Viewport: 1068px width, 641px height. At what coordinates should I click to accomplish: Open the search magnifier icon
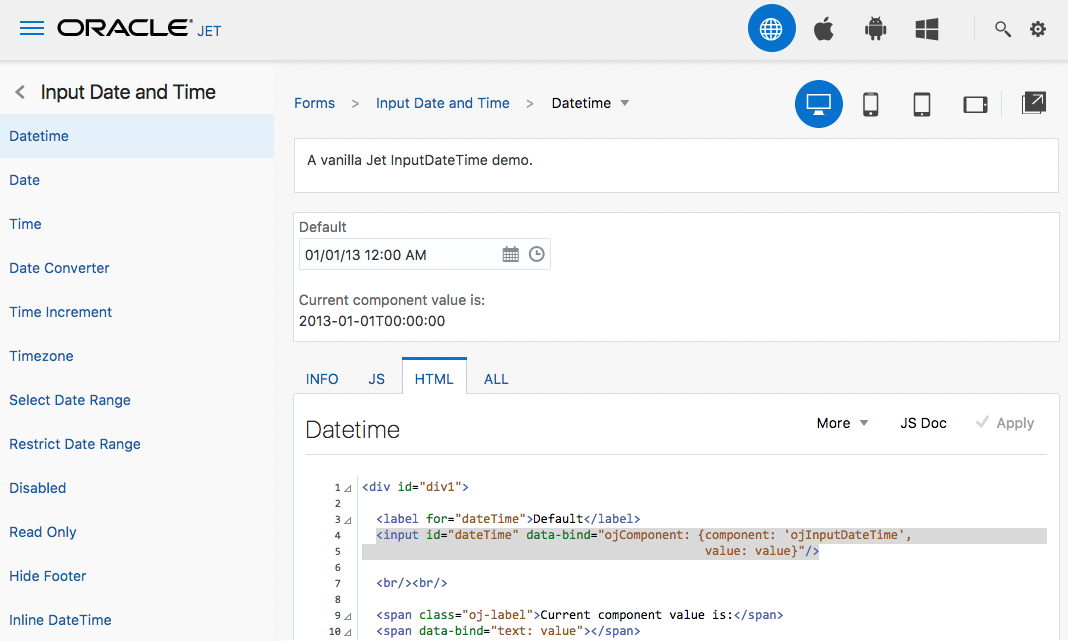(x=1002, y=29)
